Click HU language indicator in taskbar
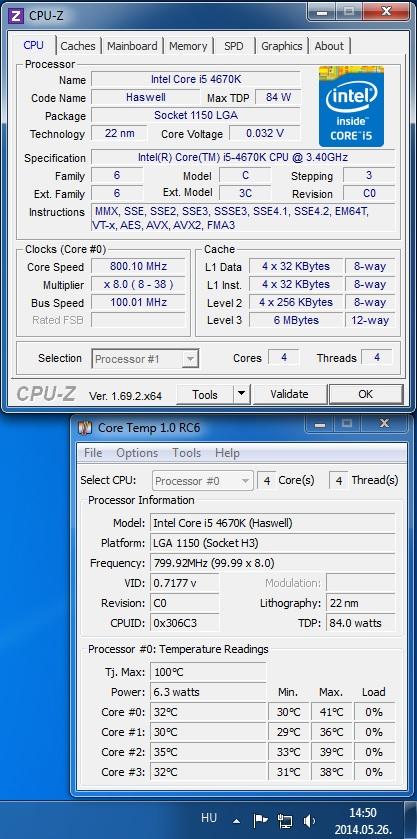 click(209, 818)
